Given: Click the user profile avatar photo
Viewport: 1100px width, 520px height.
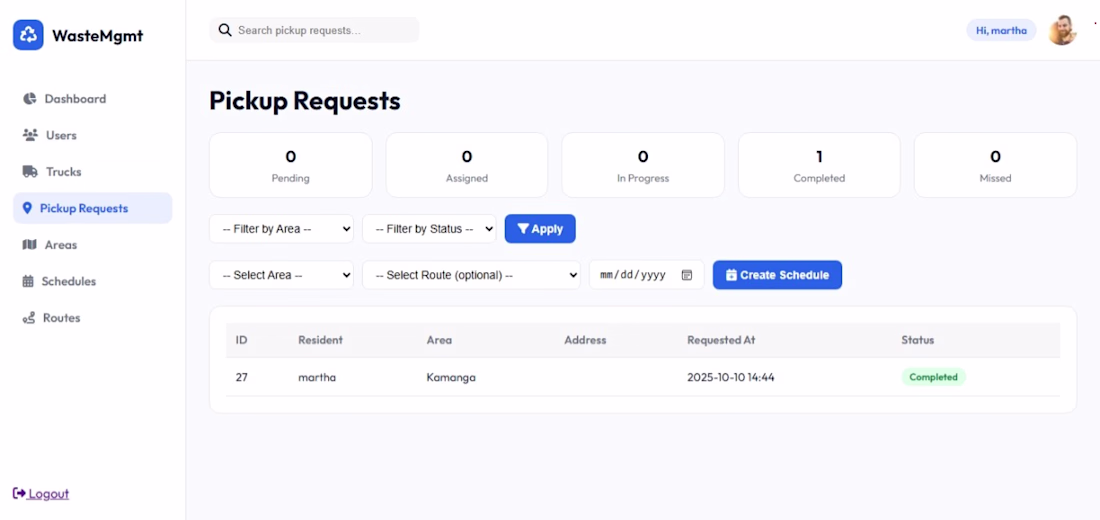Looking at the screenshot, I should pyautogui.click(x=1062, y=30).
